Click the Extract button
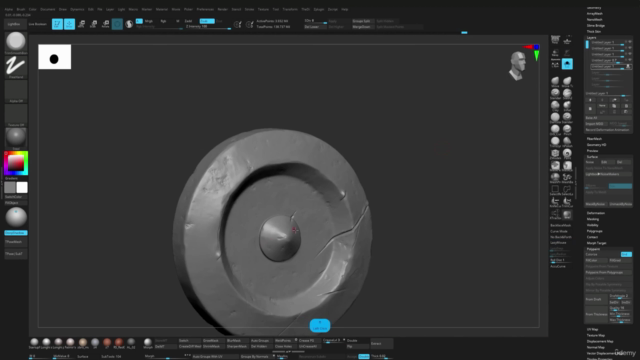Viewport: 640px width, 360px height. 381,343
